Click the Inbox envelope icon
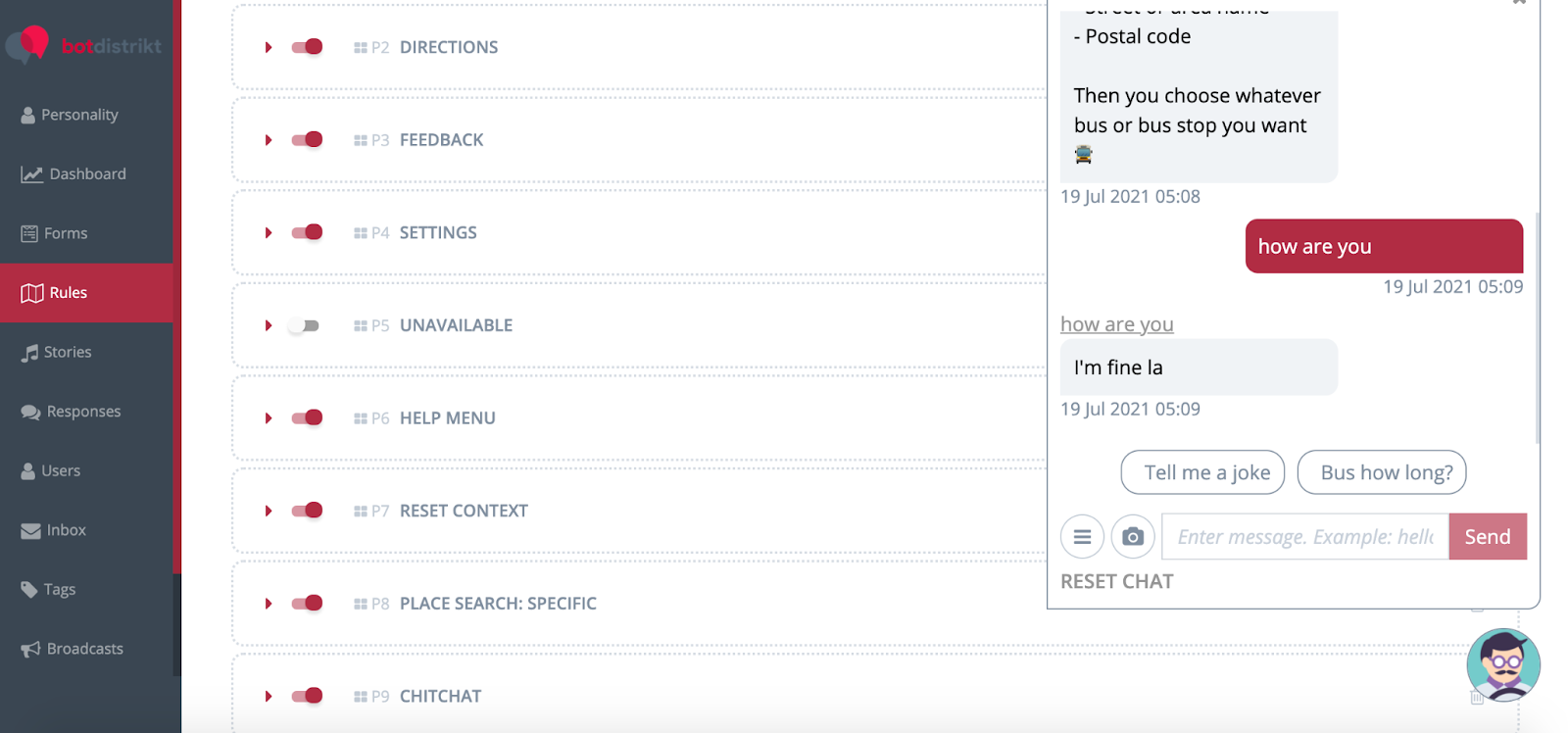 [30, 531]
